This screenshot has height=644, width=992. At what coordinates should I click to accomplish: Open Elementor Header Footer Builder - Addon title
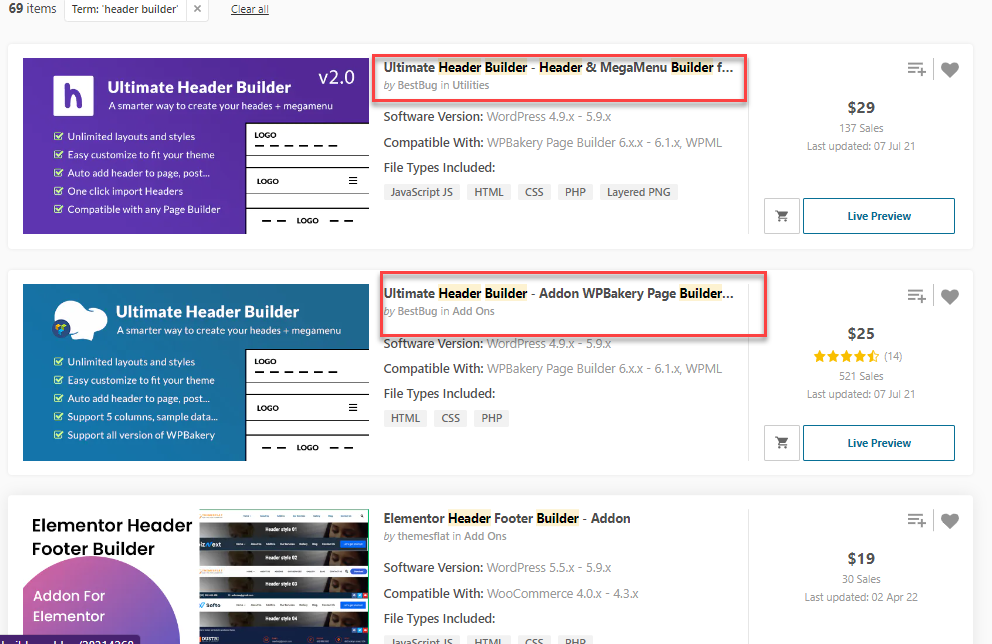point(506,518)
